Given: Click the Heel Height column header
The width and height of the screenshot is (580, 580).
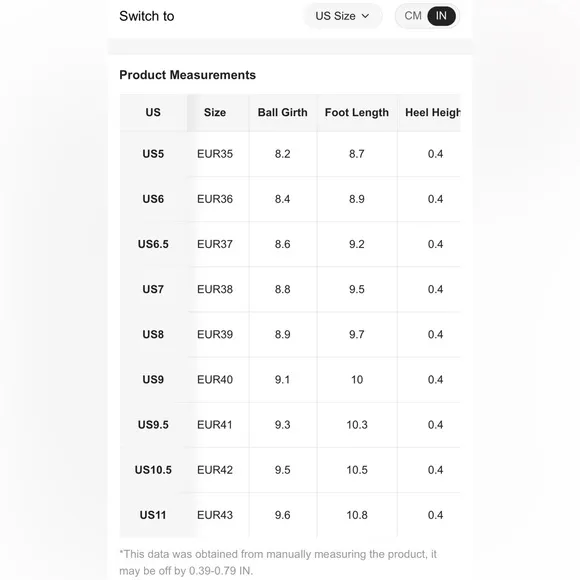Looking at the screenshot, I should tap(432, 112).
